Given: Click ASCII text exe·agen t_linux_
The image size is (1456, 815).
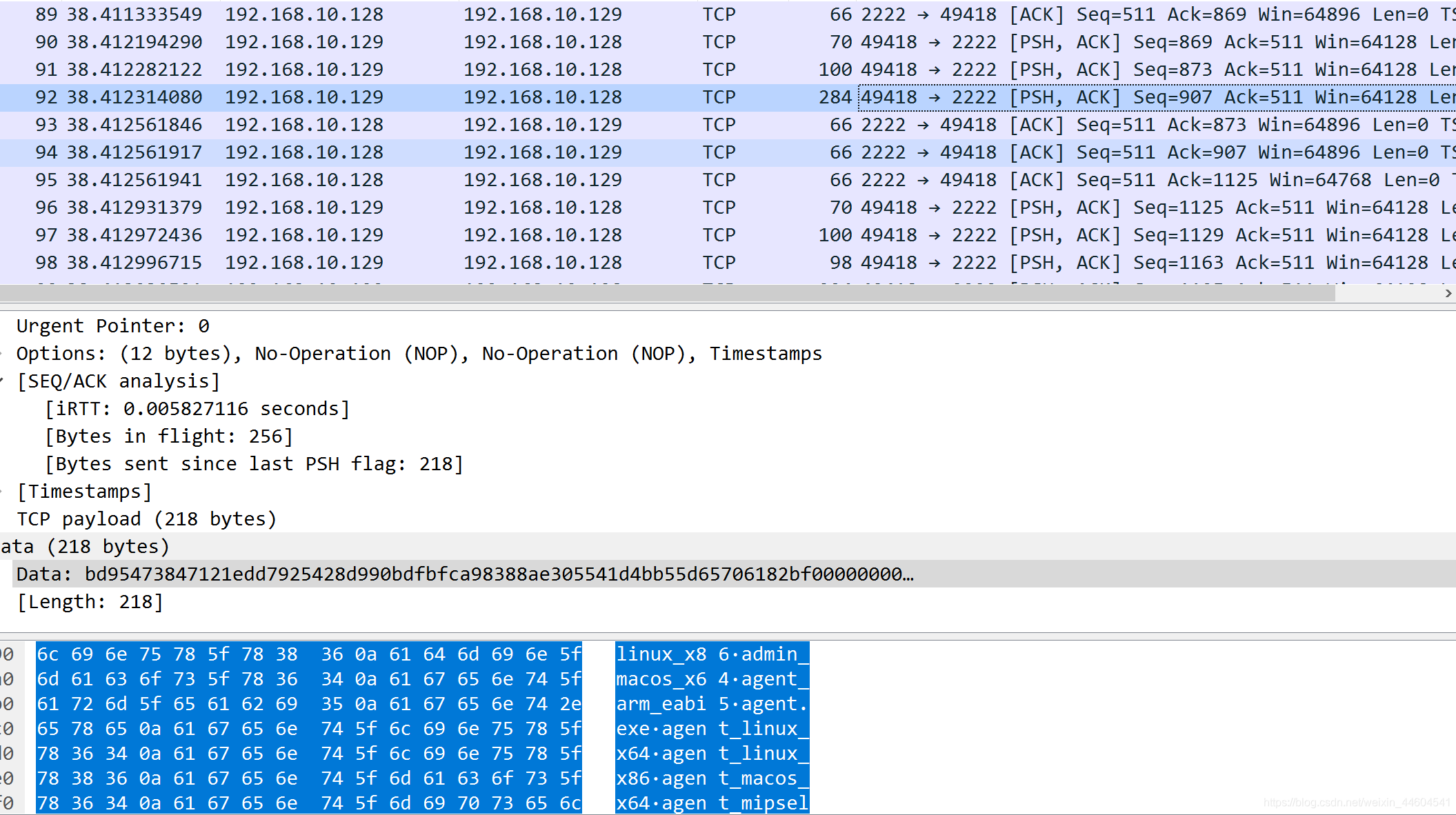Looking at the screenshot, I should coord(712,729).
